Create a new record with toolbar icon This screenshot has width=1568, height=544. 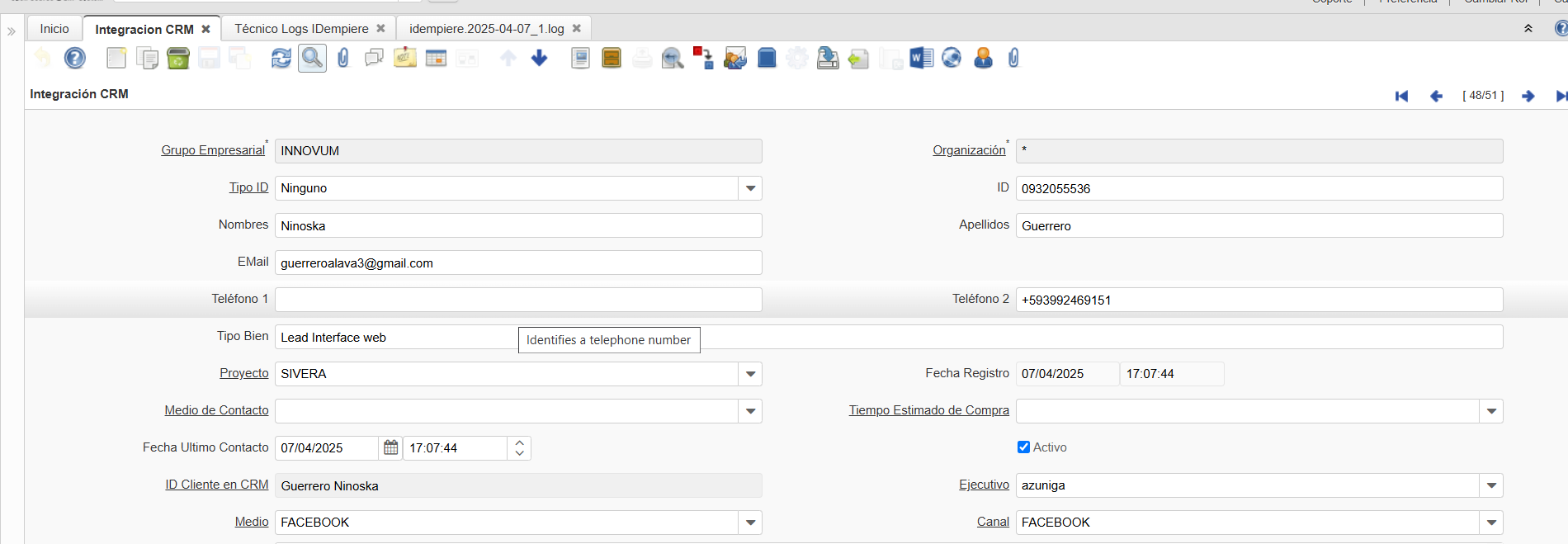point(116,58)
